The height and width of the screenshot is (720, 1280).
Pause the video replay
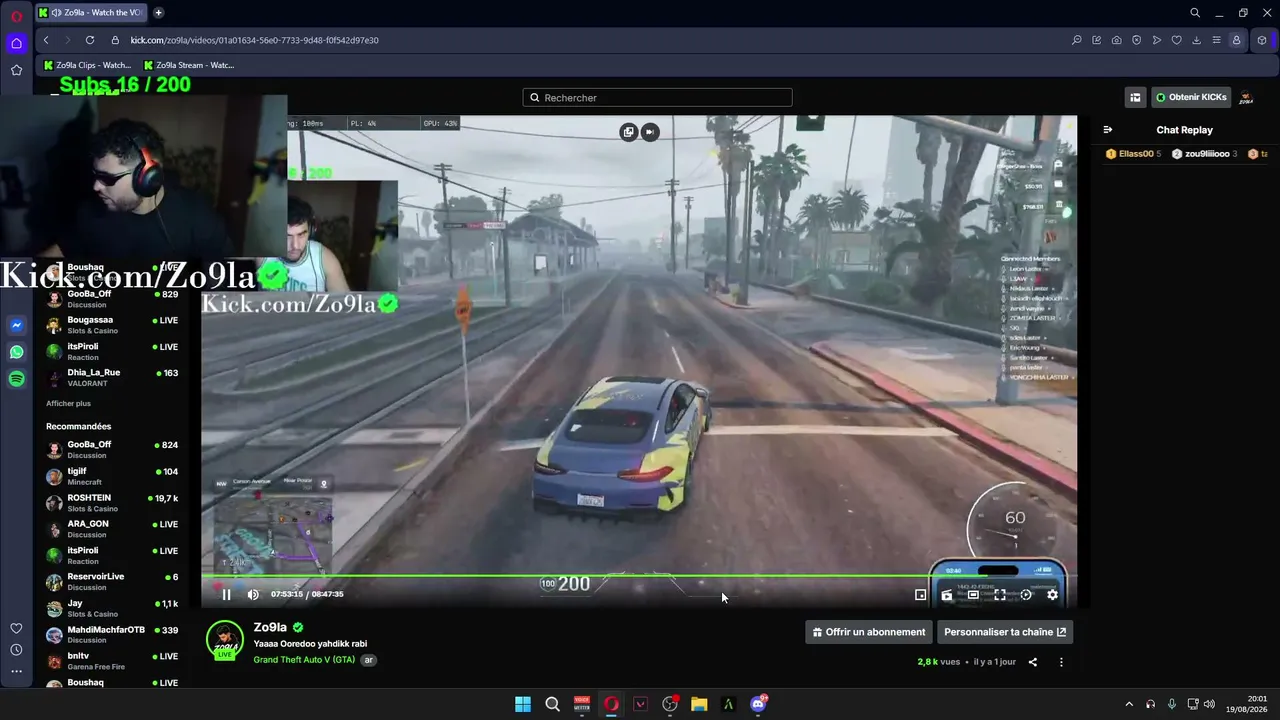pyautogui.click(x=226, y=594)
